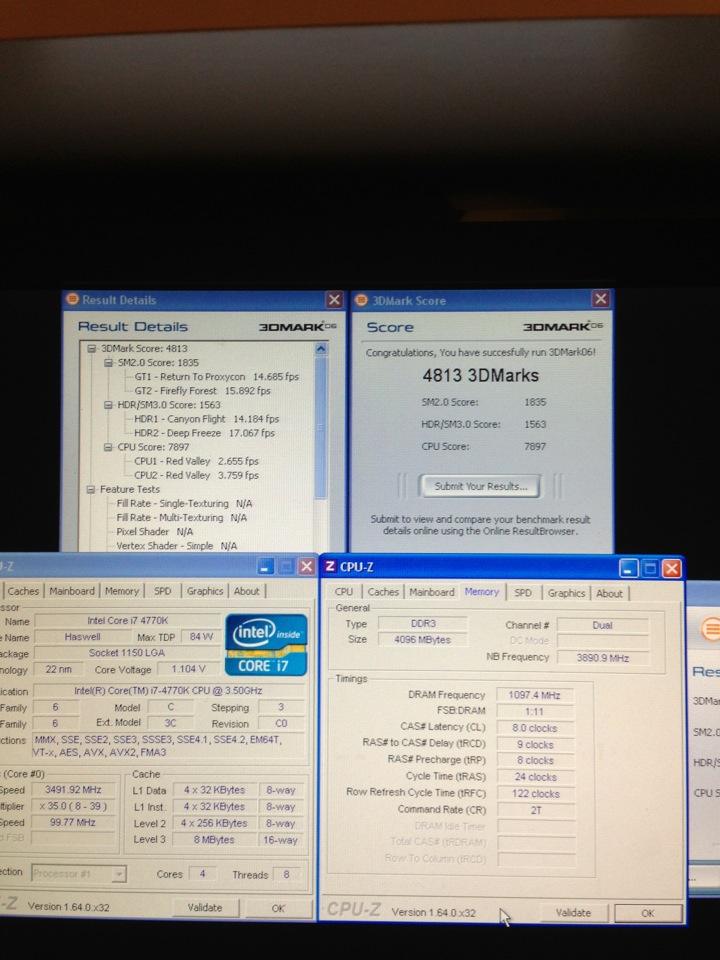Click the CPU-Z 'Z' title bar icon

(x=329, y=567)
